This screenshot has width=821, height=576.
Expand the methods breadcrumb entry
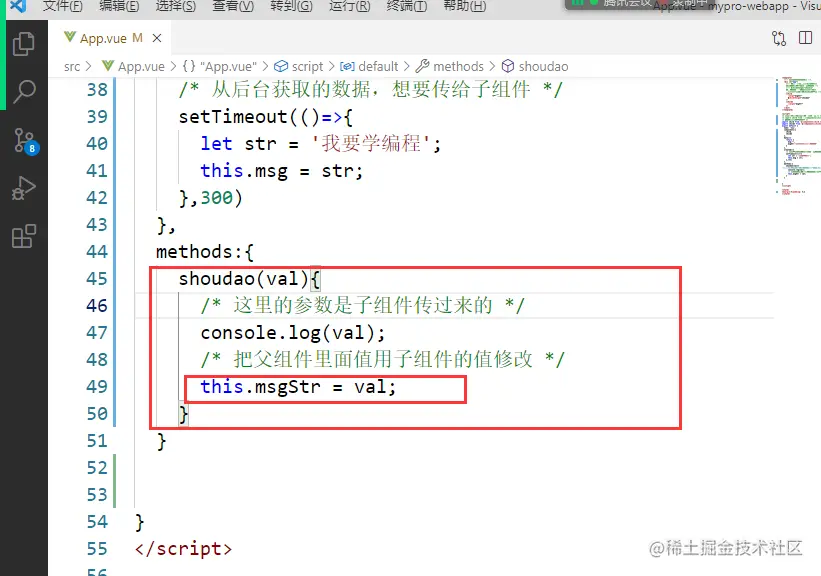[456, 66]
